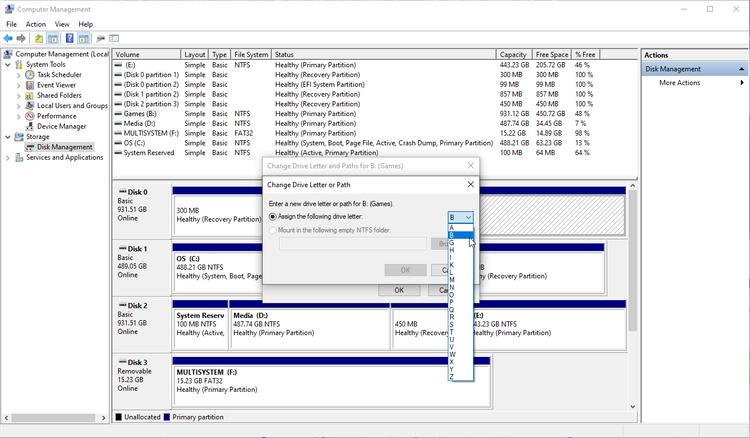Viewport: 750px width, 438px height.
Task: Choose letter G from the drive list
Action: point(461,243)
